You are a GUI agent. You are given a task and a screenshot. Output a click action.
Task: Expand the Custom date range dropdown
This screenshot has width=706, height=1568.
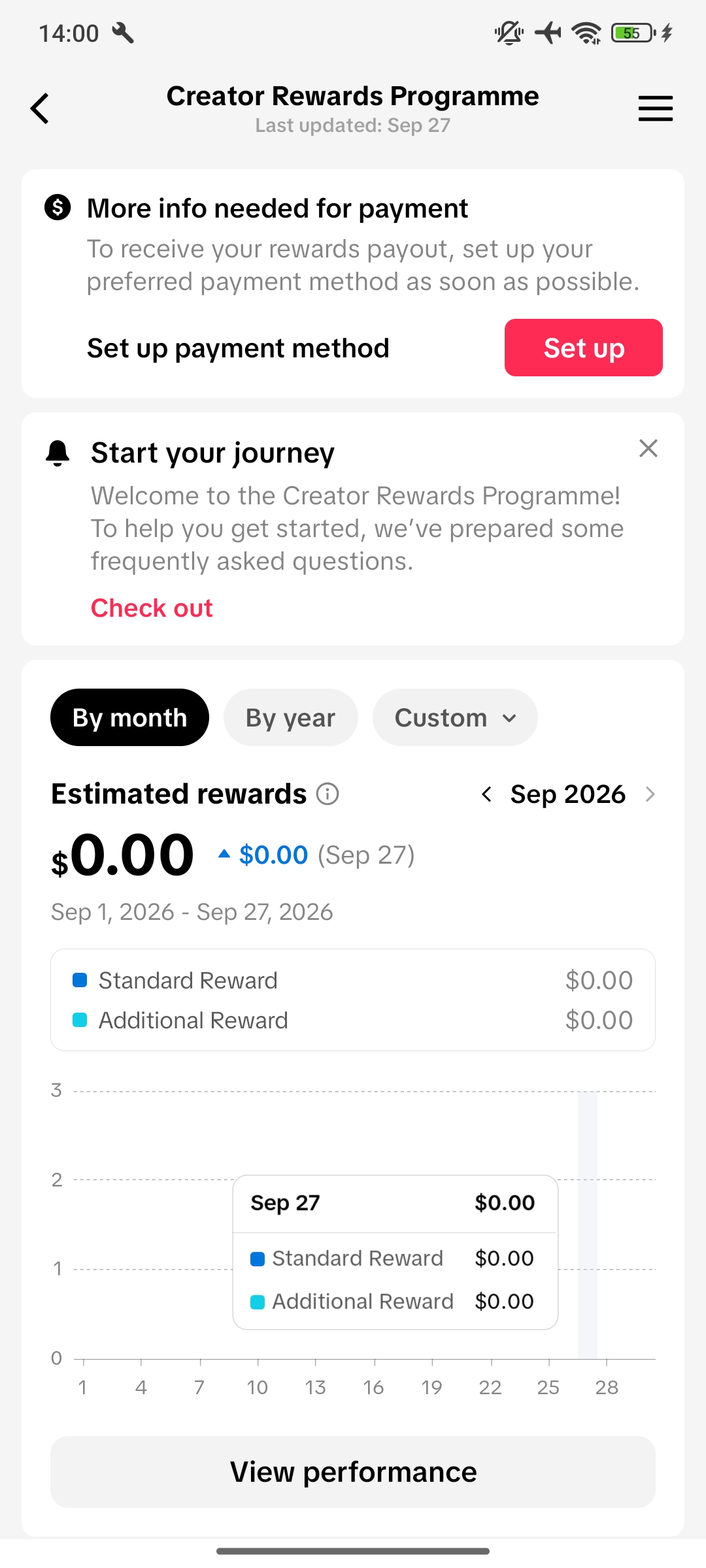click(455, 717)
